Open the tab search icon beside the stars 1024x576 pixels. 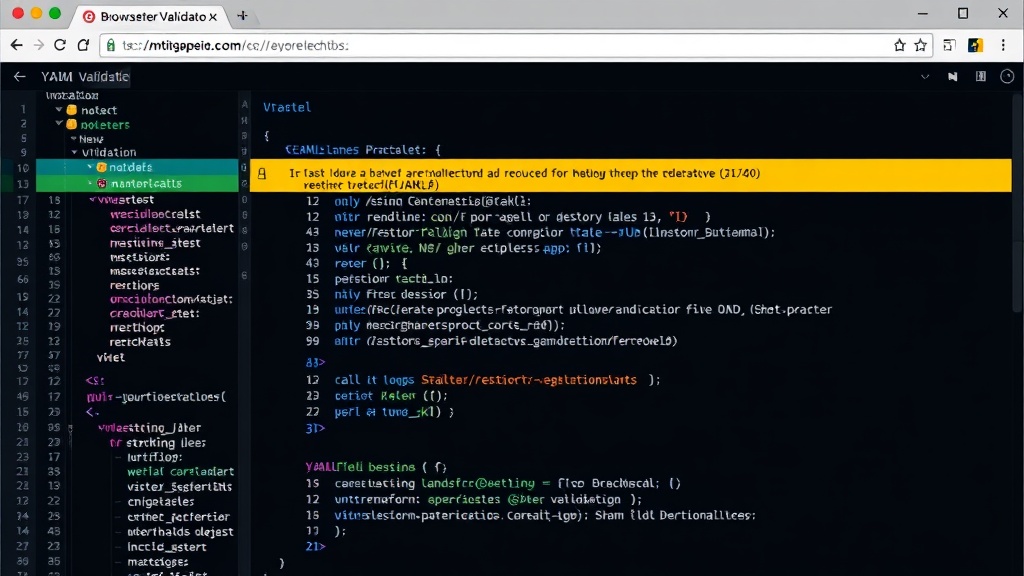[949, 45]
